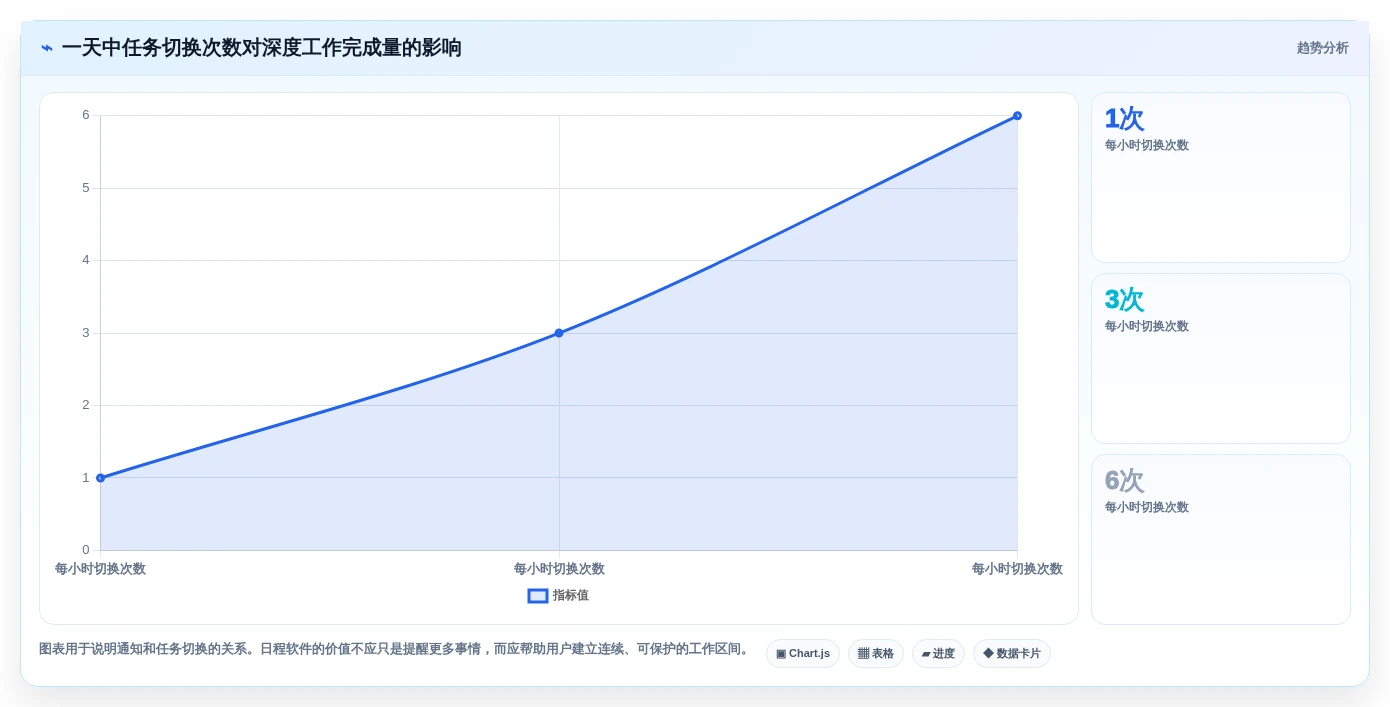Click the y-axis label 2

pos(86,405)
